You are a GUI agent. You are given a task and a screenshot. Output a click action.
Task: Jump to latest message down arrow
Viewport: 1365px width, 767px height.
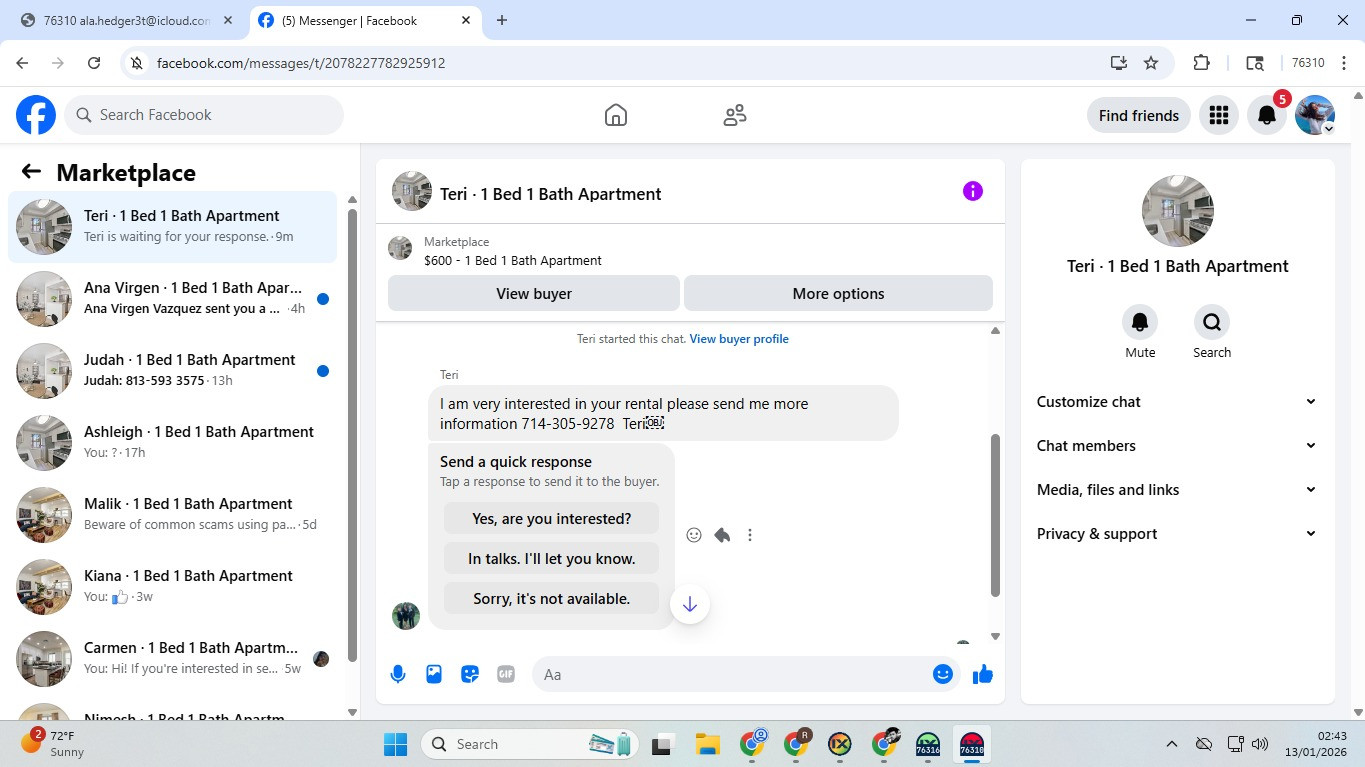pos(690,604)
